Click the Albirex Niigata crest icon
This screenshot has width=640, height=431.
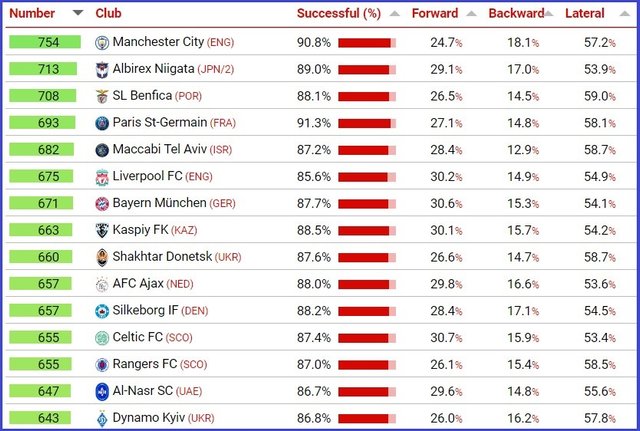(102, 69)
